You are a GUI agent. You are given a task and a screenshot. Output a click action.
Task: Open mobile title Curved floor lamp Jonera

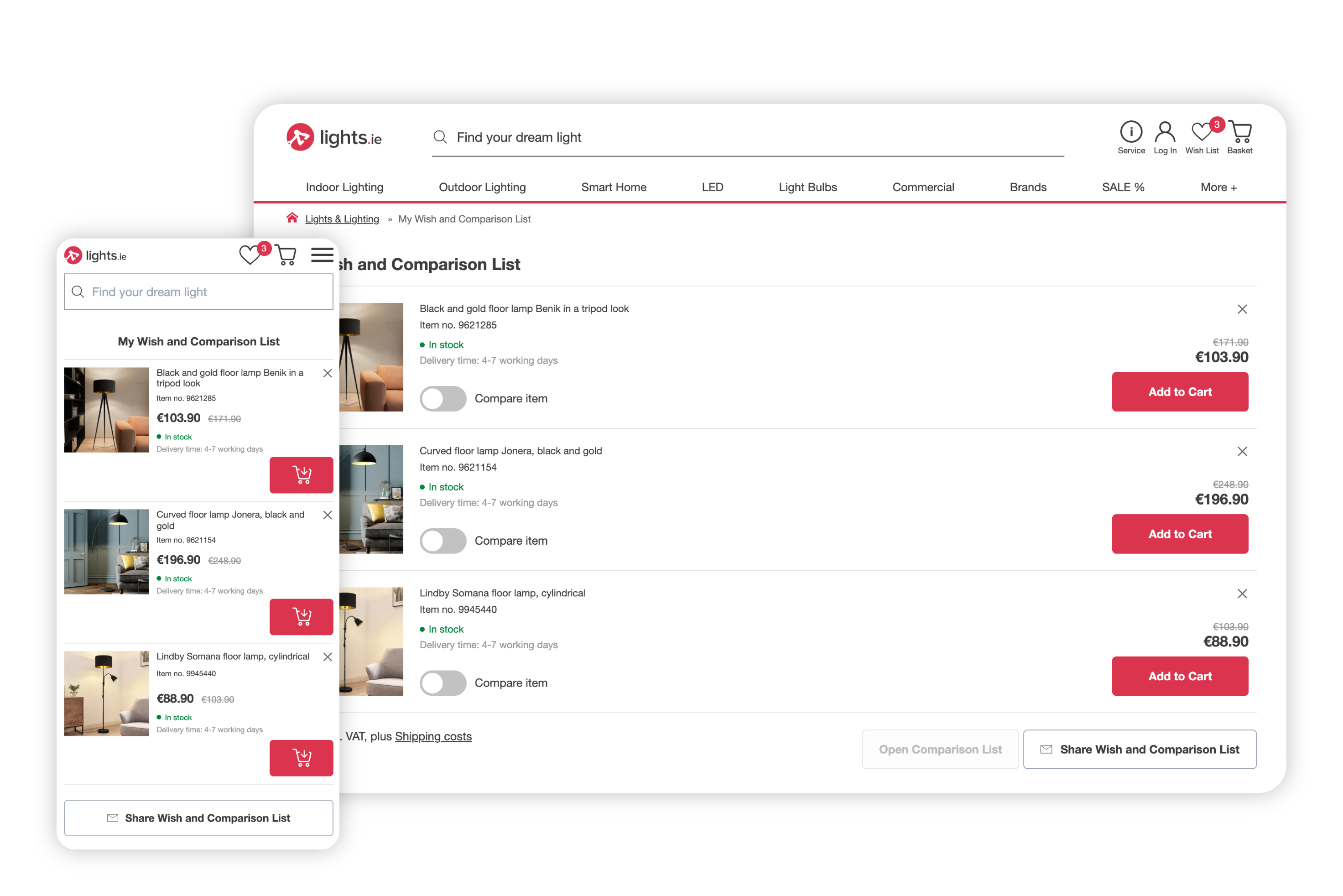pyautogui.click(x=230, y=520)
